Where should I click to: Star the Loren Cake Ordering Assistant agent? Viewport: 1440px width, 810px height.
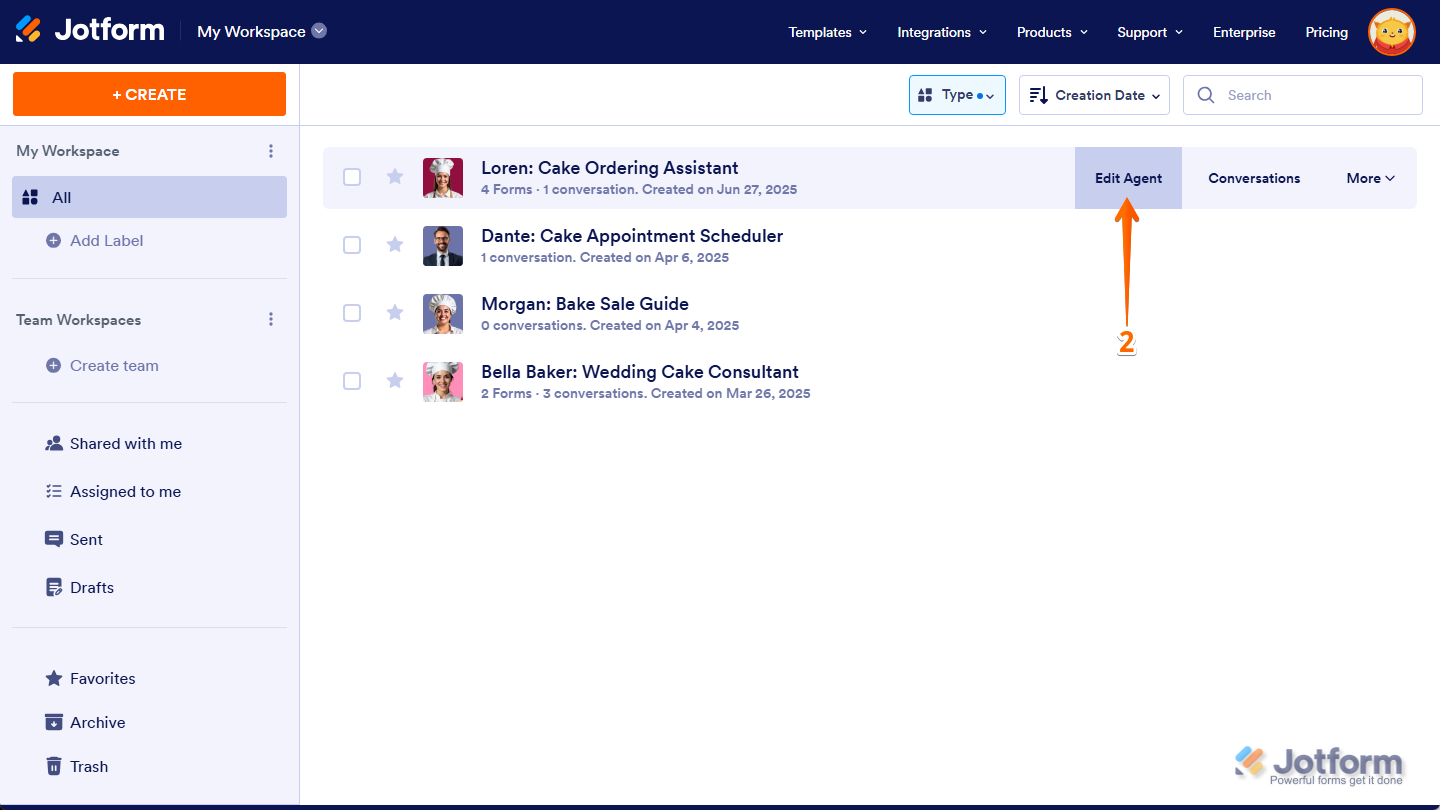point(395,177)
